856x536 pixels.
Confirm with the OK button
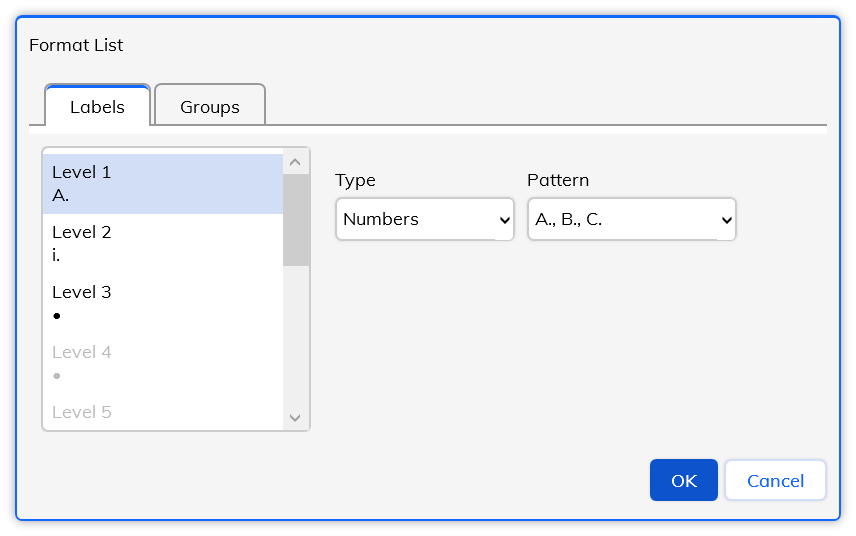tap(683, 480)
